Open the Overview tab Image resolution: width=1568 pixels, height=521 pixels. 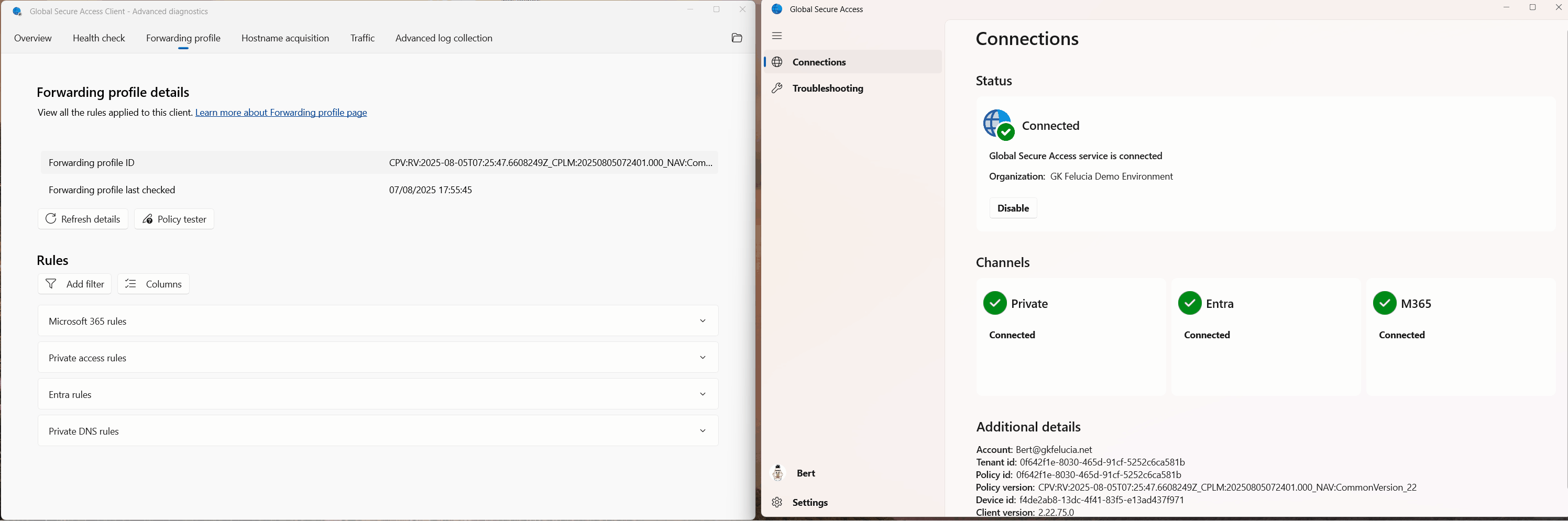[33, 38]
